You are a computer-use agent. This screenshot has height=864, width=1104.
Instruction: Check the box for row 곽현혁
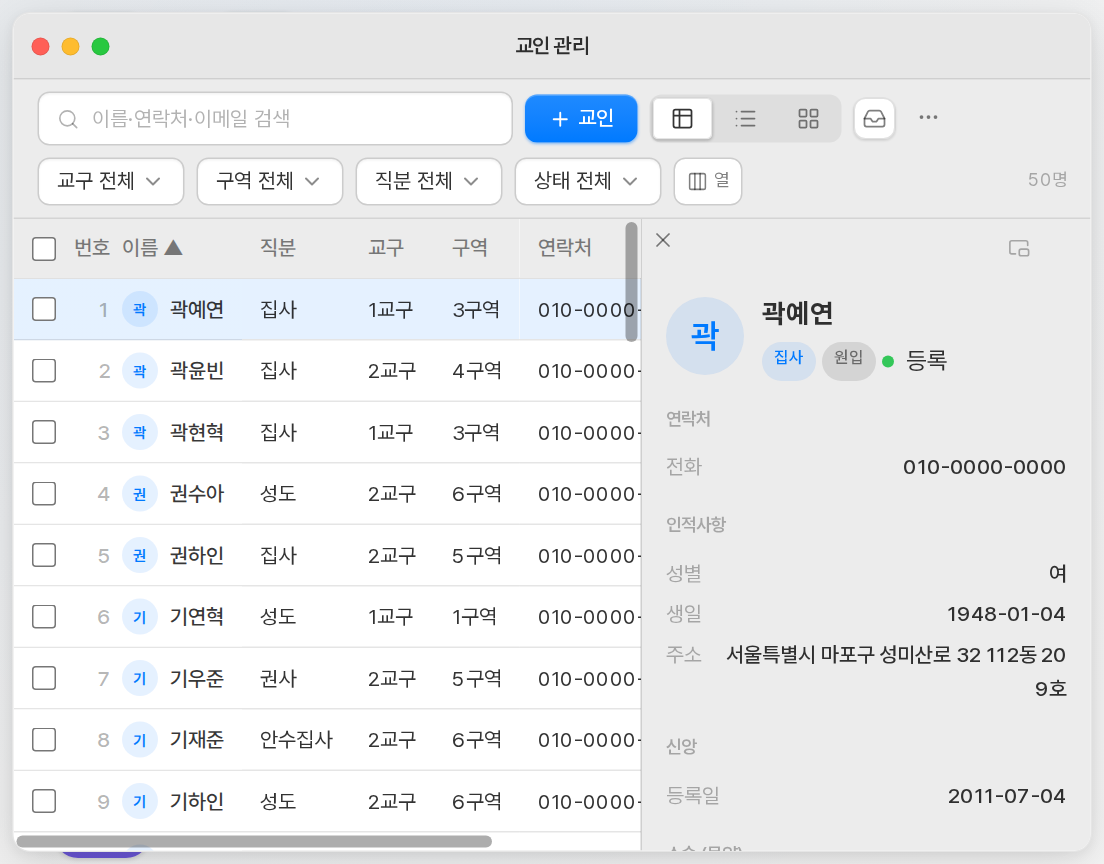(44, 432)
